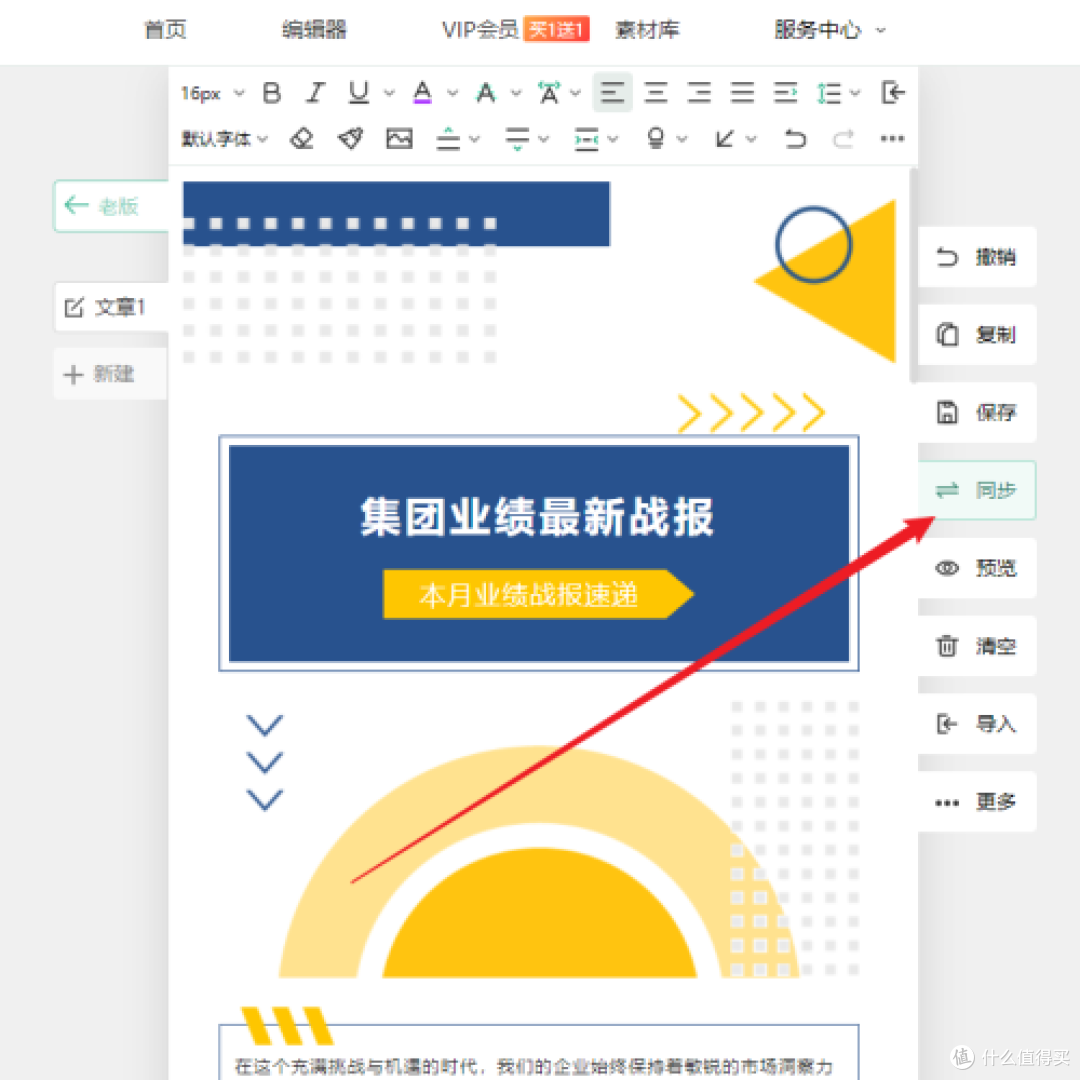Toggle bold formatting
Image resolution: width=1080 pixels, height=1080 pixels.
[x=272, y=92]
